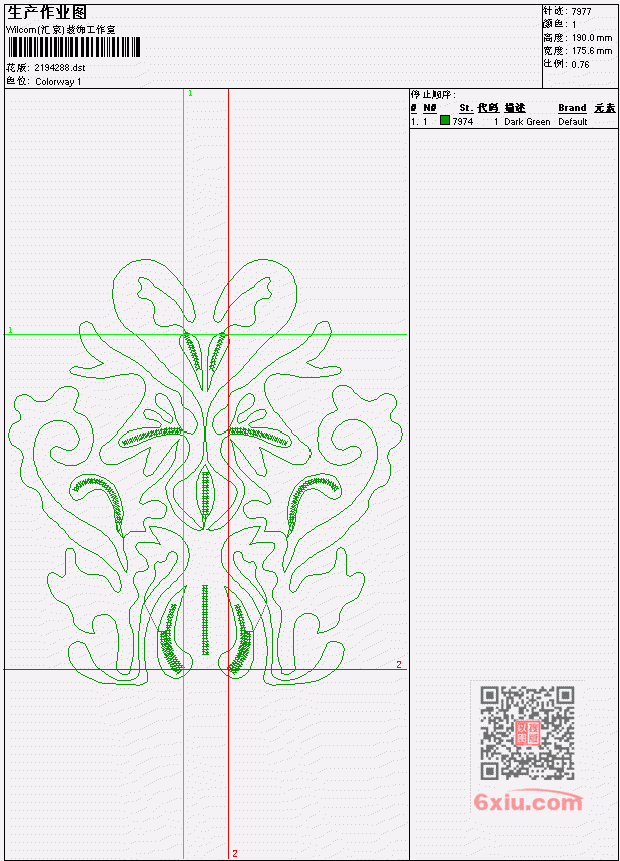620x861 pixels.
Task: Click the barcode under the Wilcom title
Action: [x=74, y=47]
